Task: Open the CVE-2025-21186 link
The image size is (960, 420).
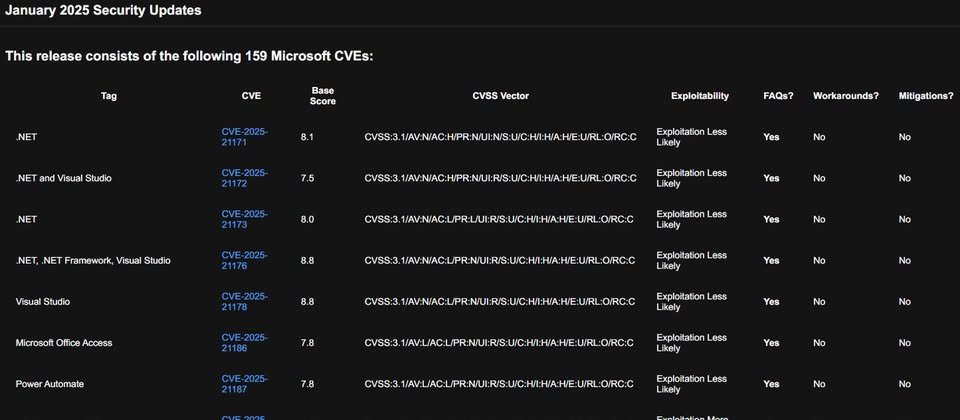Action: 244,343
